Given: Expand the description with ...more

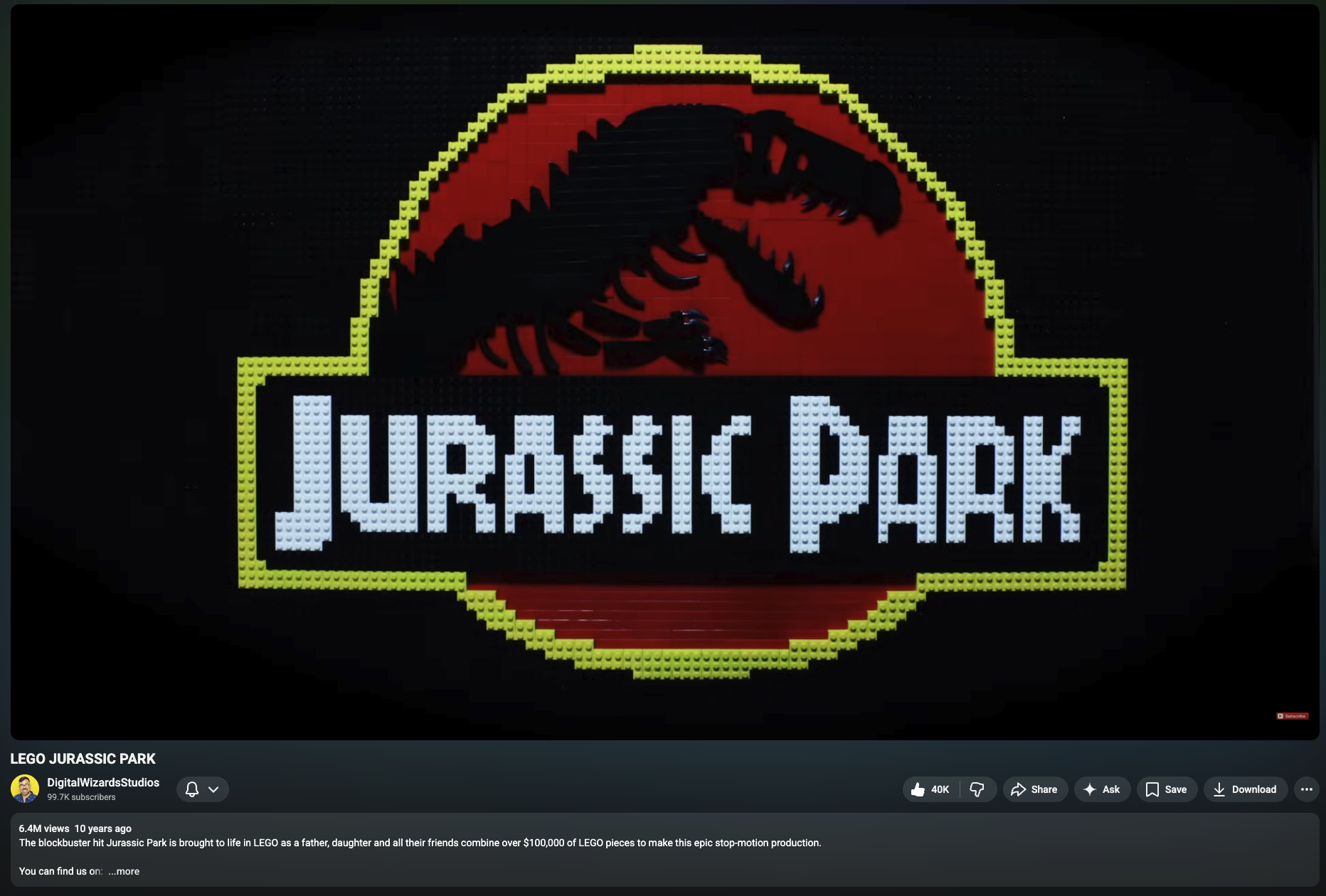Looking at the screenshot, I should tap(124, 871).
